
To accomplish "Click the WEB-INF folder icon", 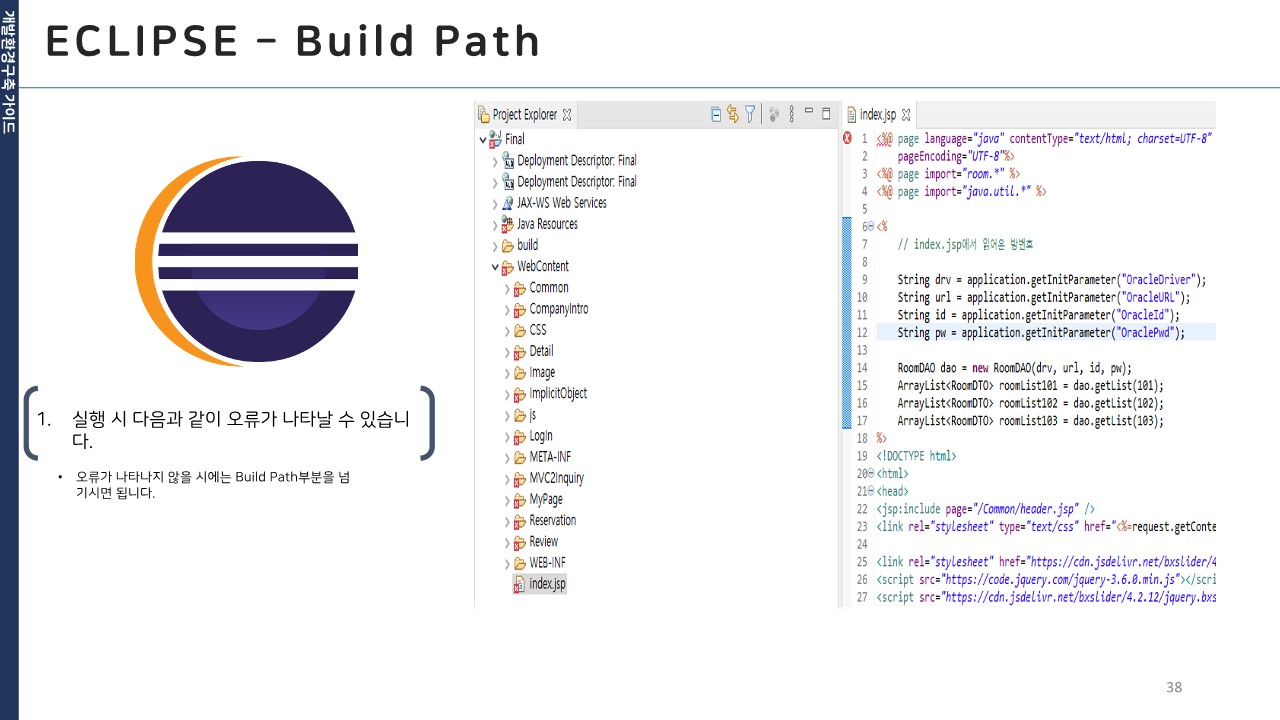I will (520, 563).
